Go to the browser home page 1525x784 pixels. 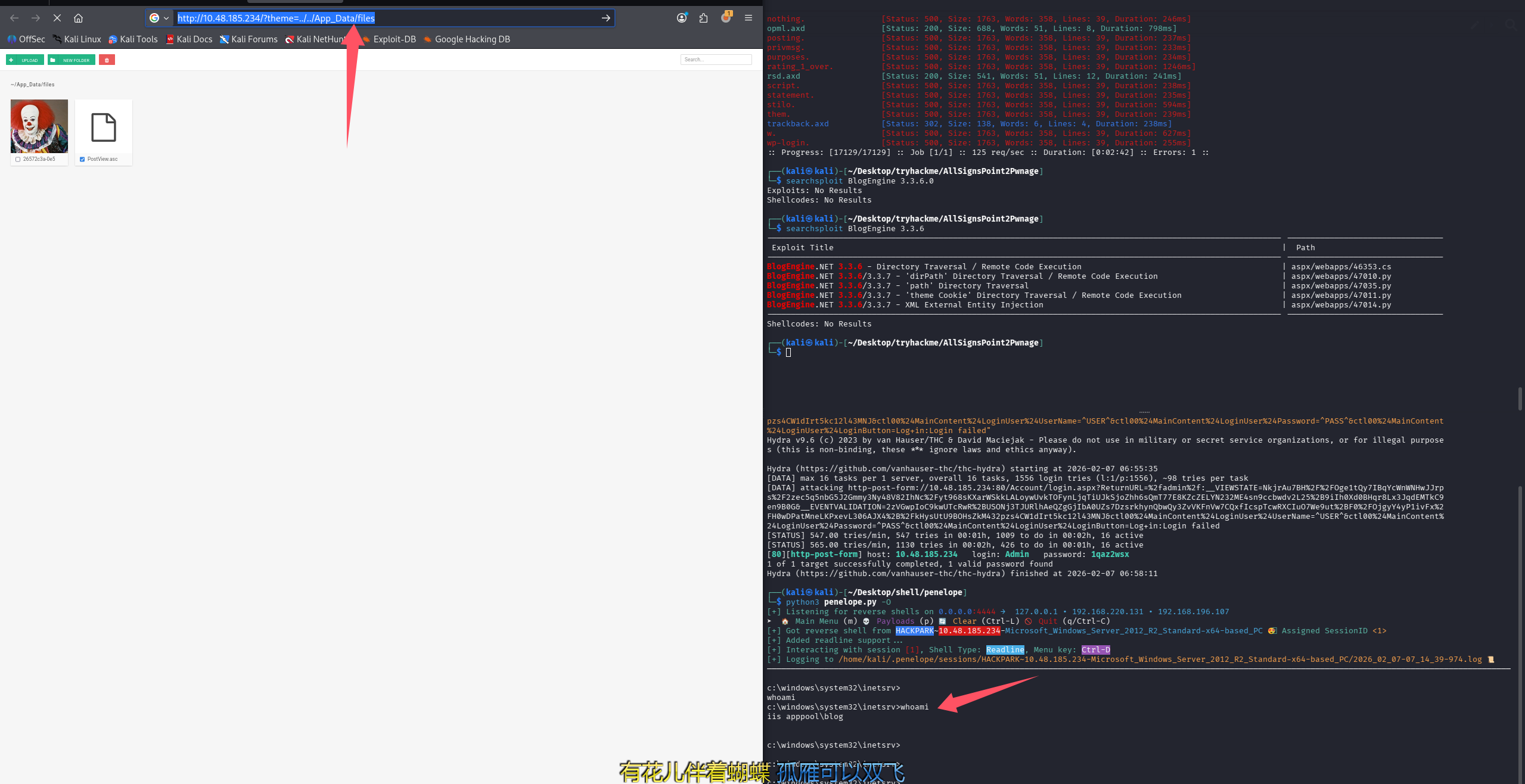tap(78, 18)
